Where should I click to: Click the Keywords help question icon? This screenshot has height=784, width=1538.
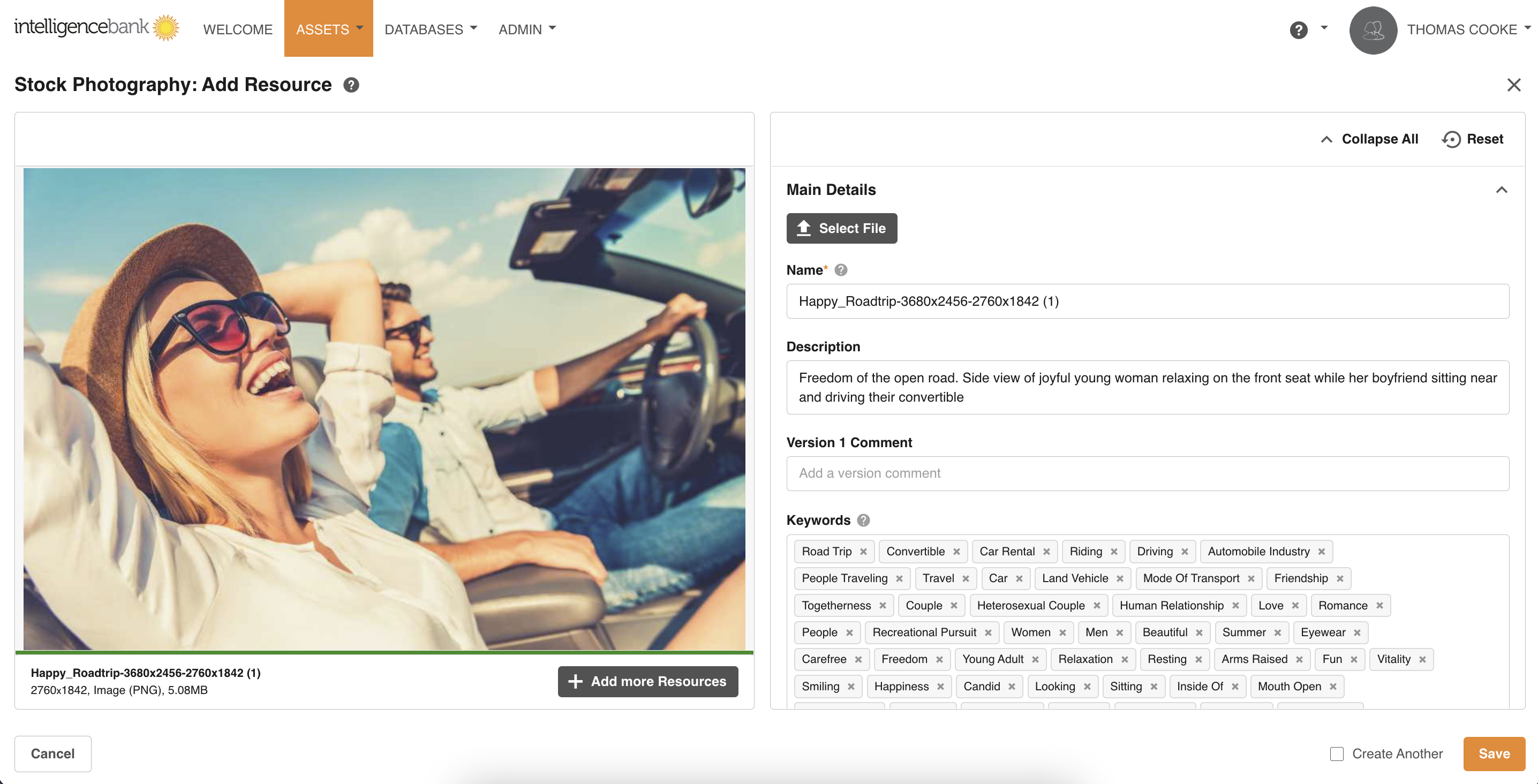[x=863, y=520]
